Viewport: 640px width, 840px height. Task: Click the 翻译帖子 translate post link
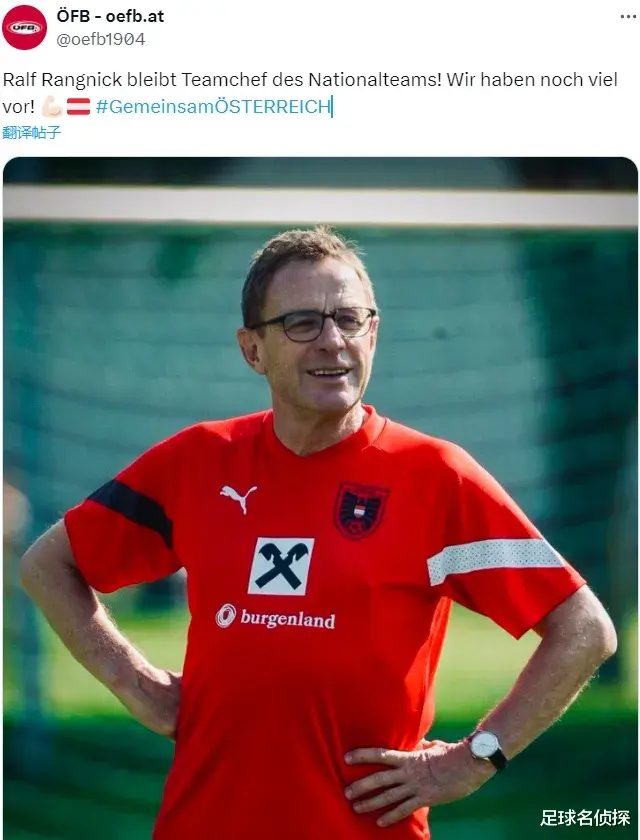[32, 132]
